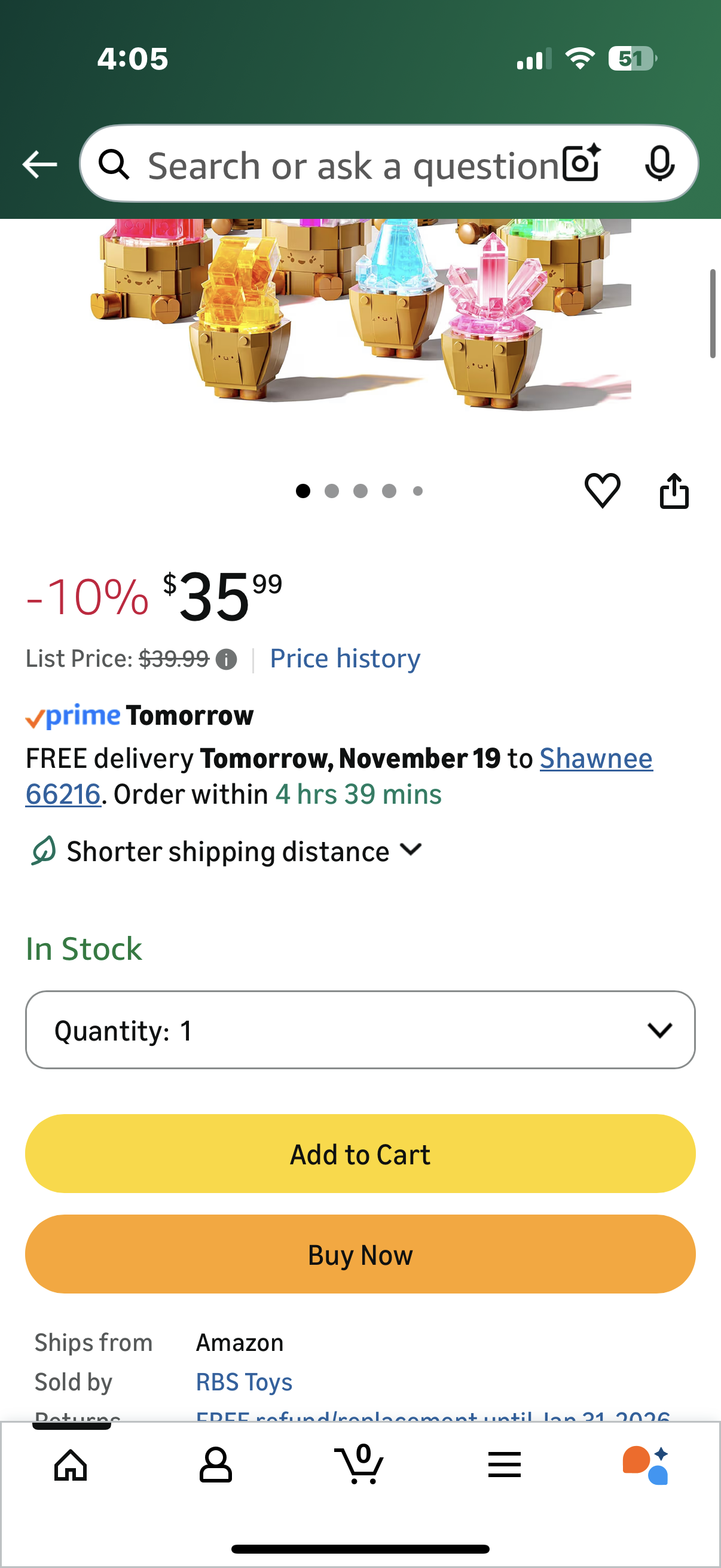Launch the Rufus AI assistant icon
Viewport: 721px width, 1568px height.
[x=646, y=1464]
